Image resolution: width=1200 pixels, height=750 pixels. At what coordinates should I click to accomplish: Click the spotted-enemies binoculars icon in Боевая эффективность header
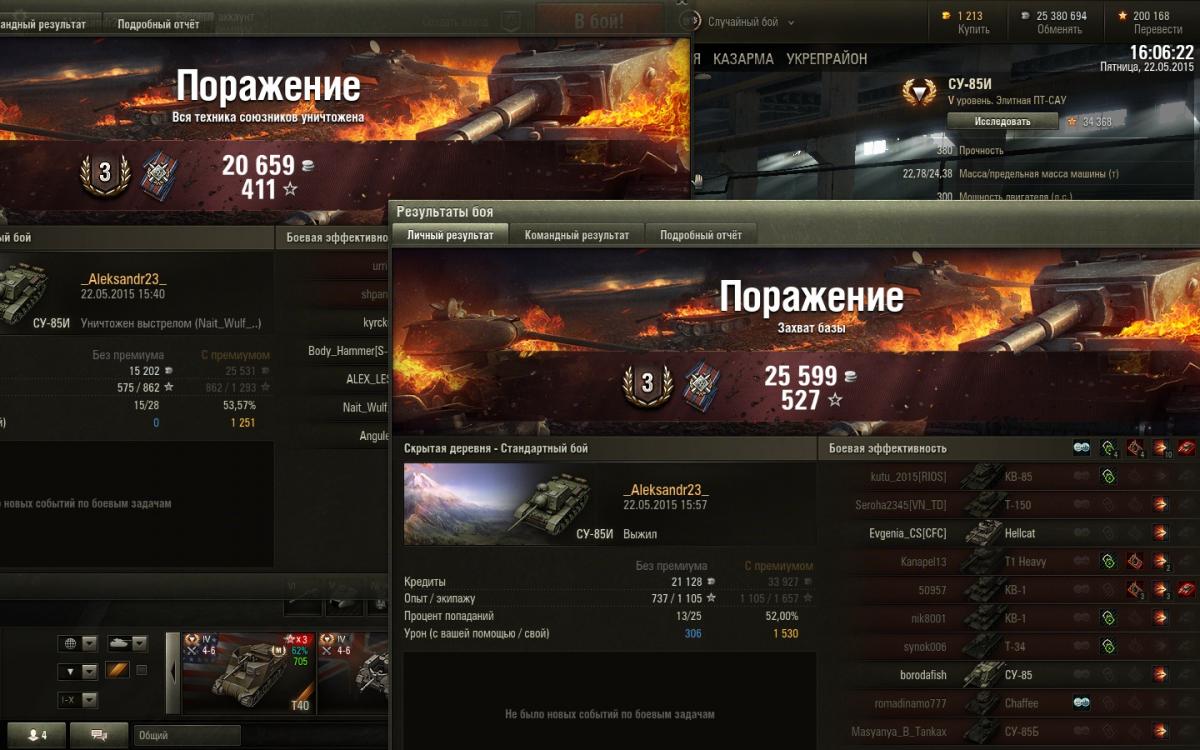[1082, 448]
